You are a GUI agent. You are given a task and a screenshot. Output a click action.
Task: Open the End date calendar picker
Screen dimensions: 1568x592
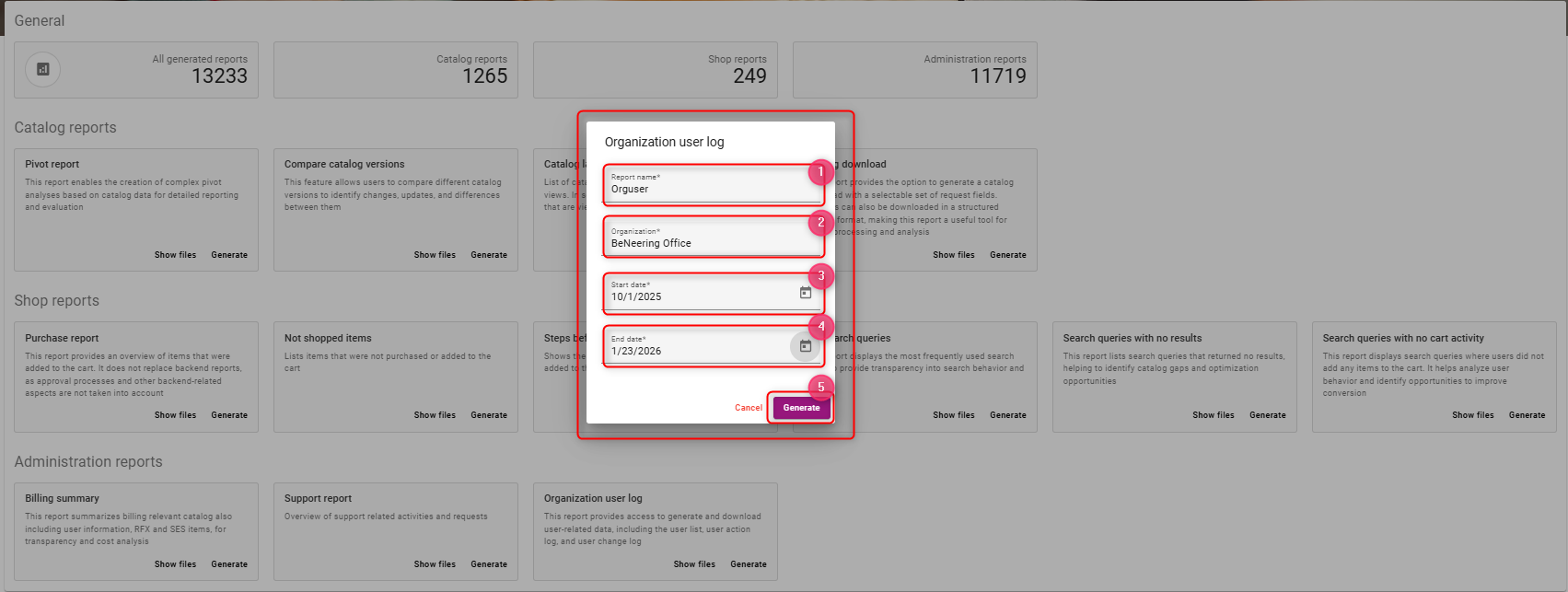805,346
